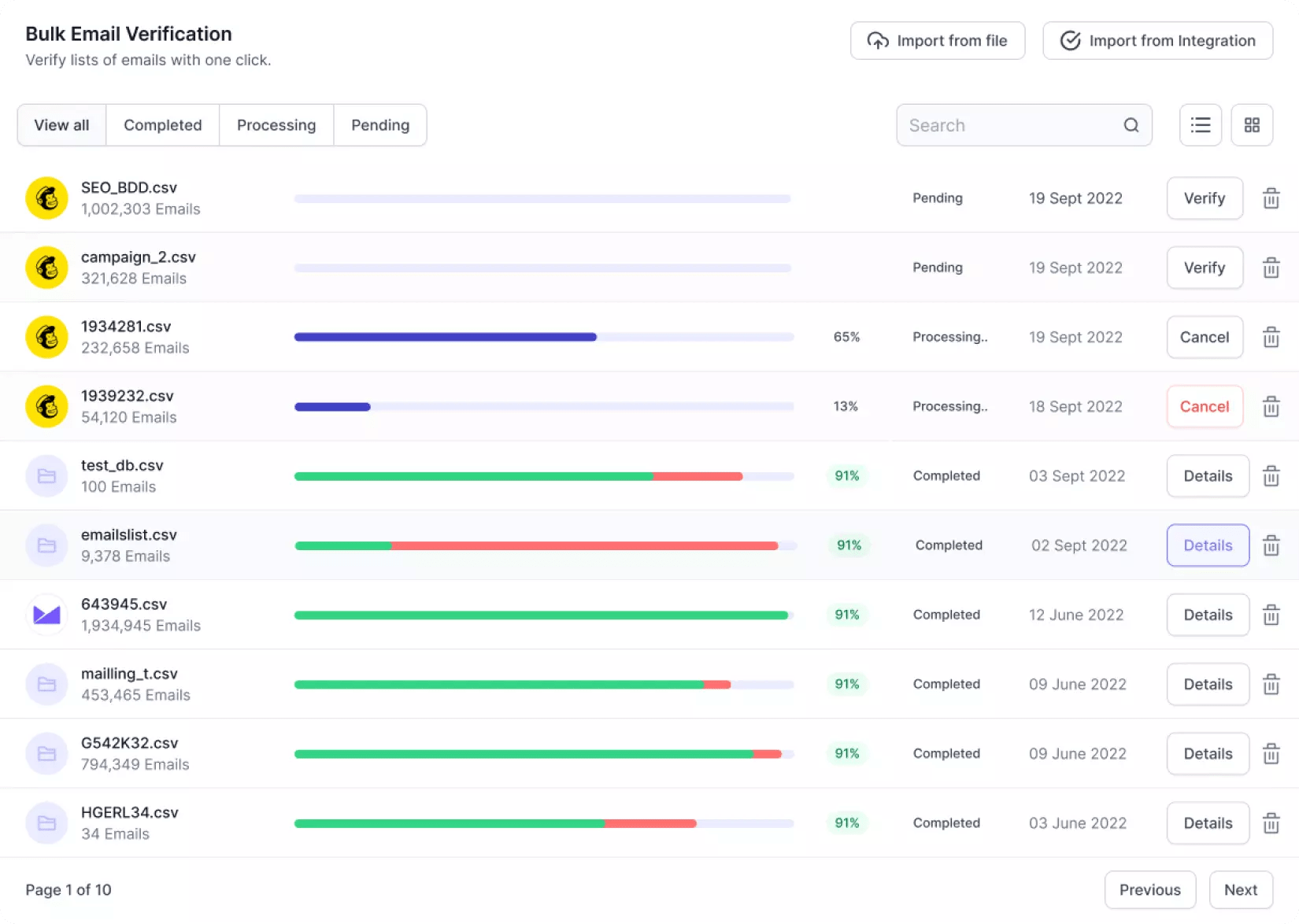Switch to list view layout

1200,125
